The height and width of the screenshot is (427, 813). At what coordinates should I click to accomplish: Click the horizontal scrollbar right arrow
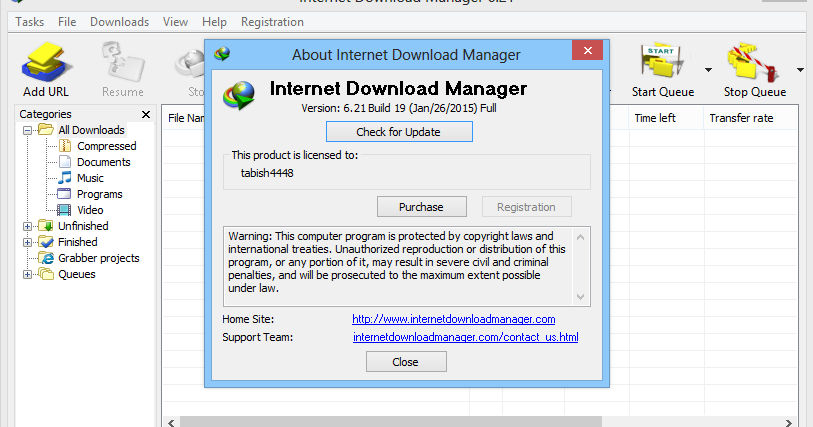(789, 422)
